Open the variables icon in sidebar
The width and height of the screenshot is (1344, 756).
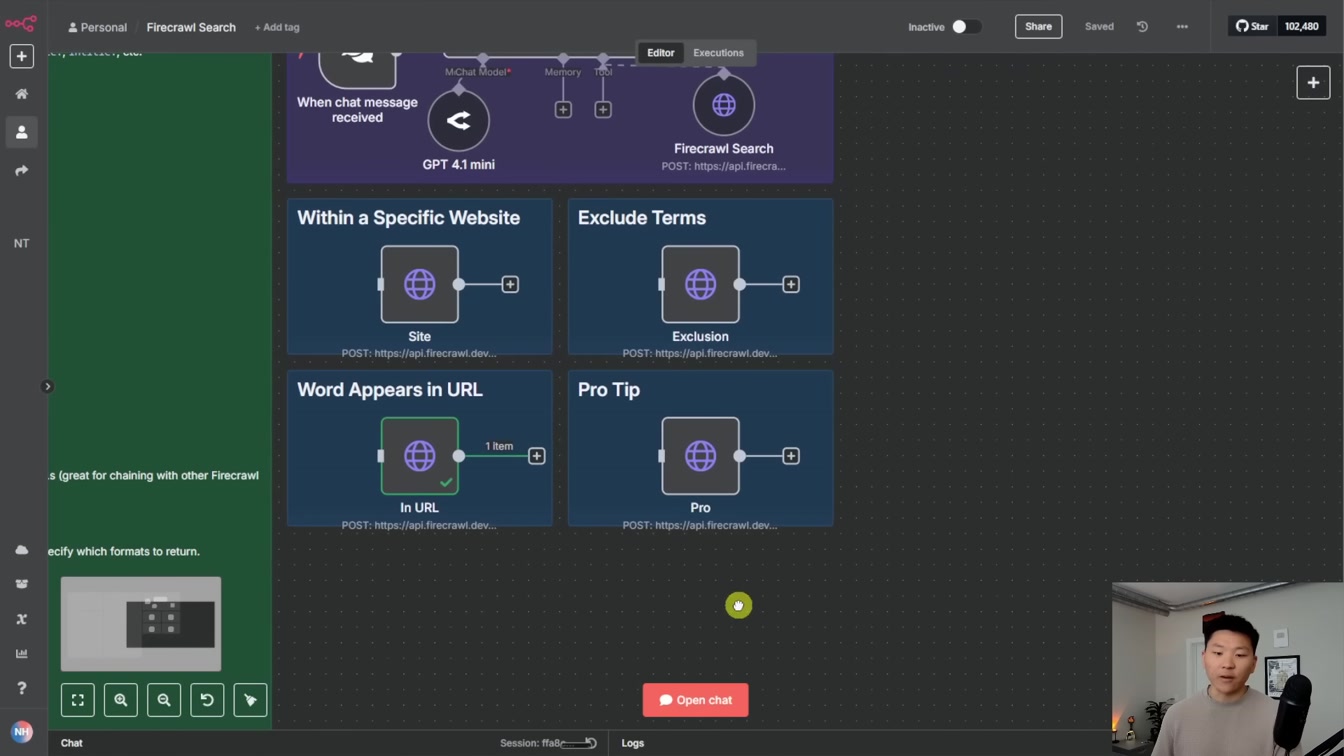point(21,619)
